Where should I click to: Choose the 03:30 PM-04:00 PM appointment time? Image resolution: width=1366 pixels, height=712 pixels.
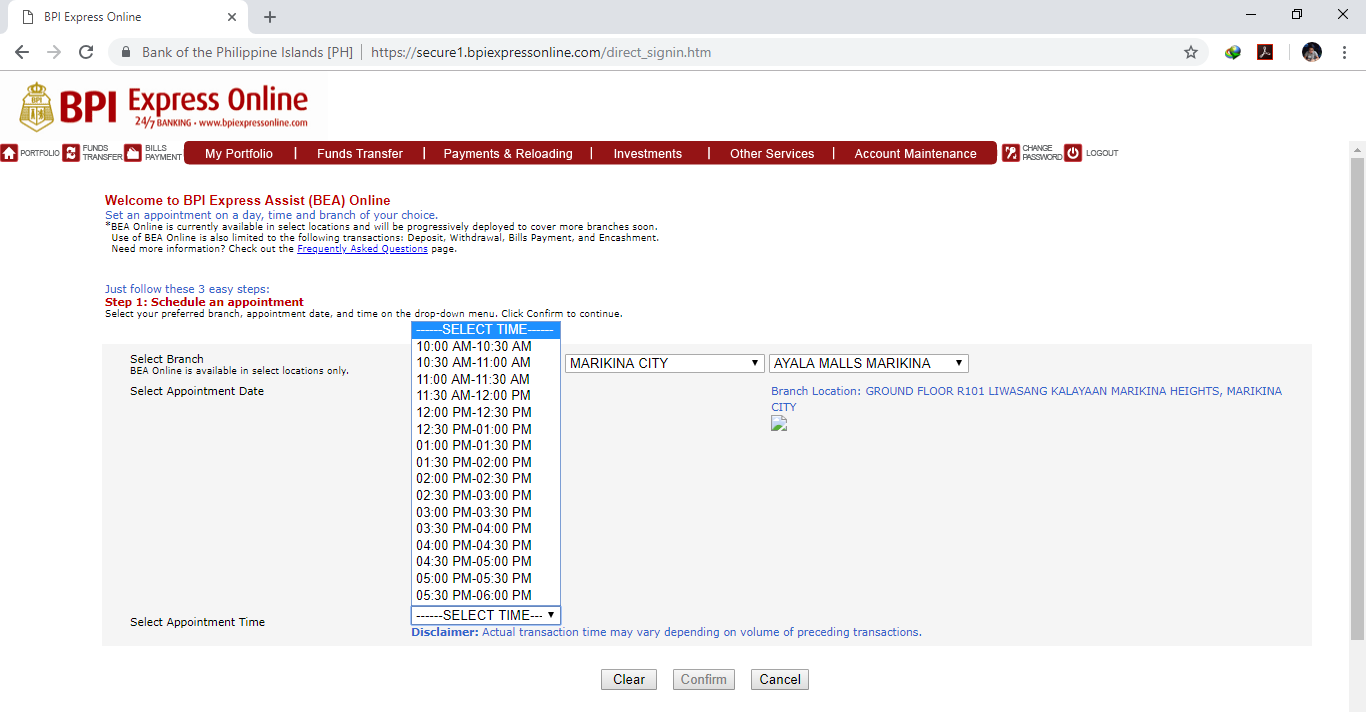[486, 528]
